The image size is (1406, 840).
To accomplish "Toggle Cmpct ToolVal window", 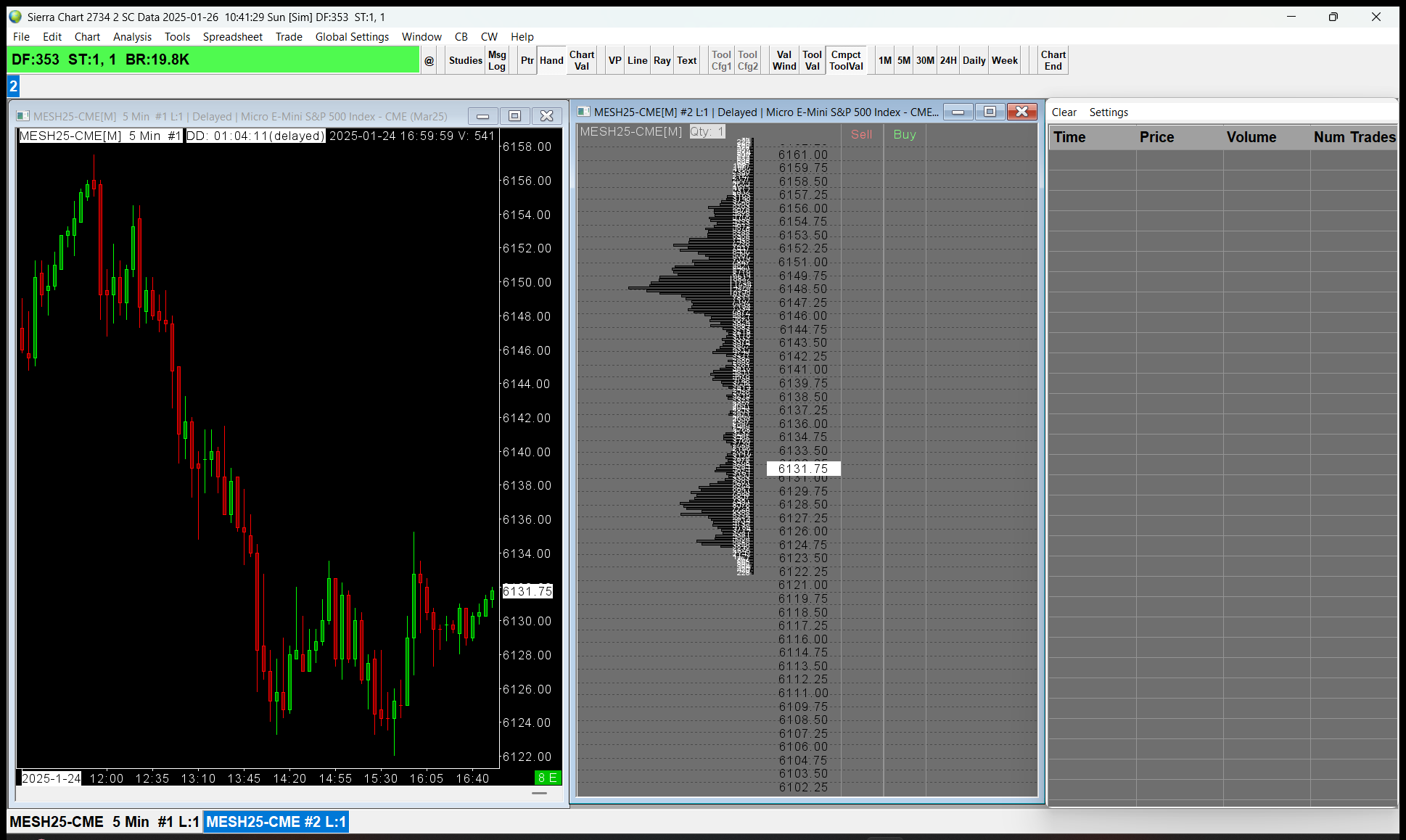I will (x=846, y=60).
